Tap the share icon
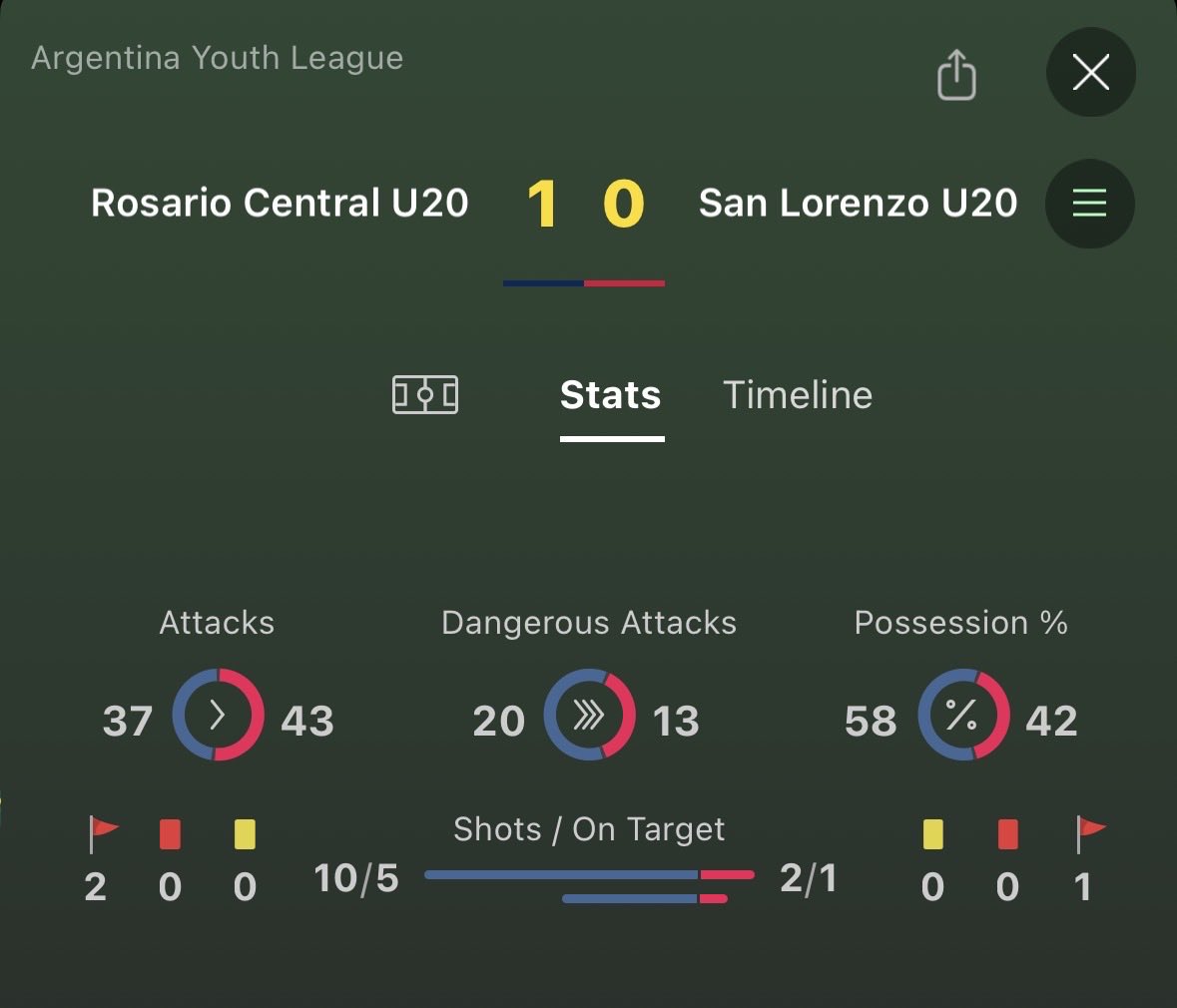Viewport: 1177px width, 1008px height. click(x=956, y=75)
